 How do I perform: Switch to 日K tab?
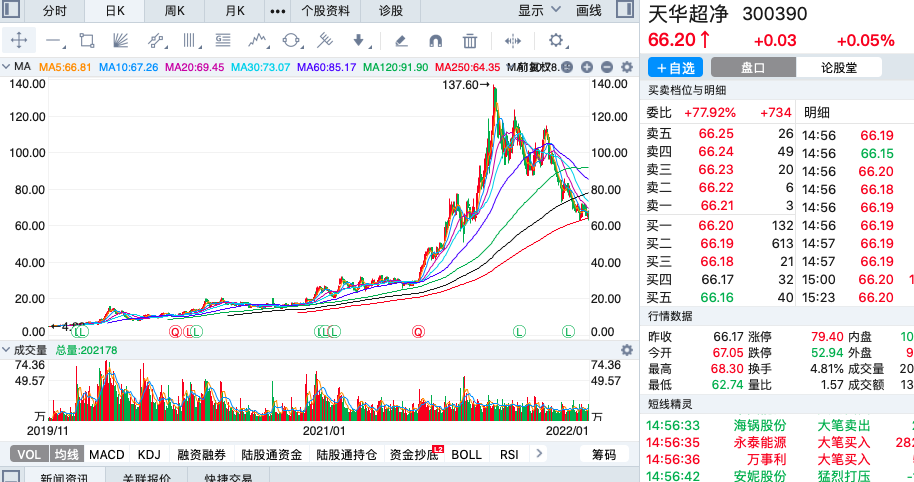(x=115, y=11)
